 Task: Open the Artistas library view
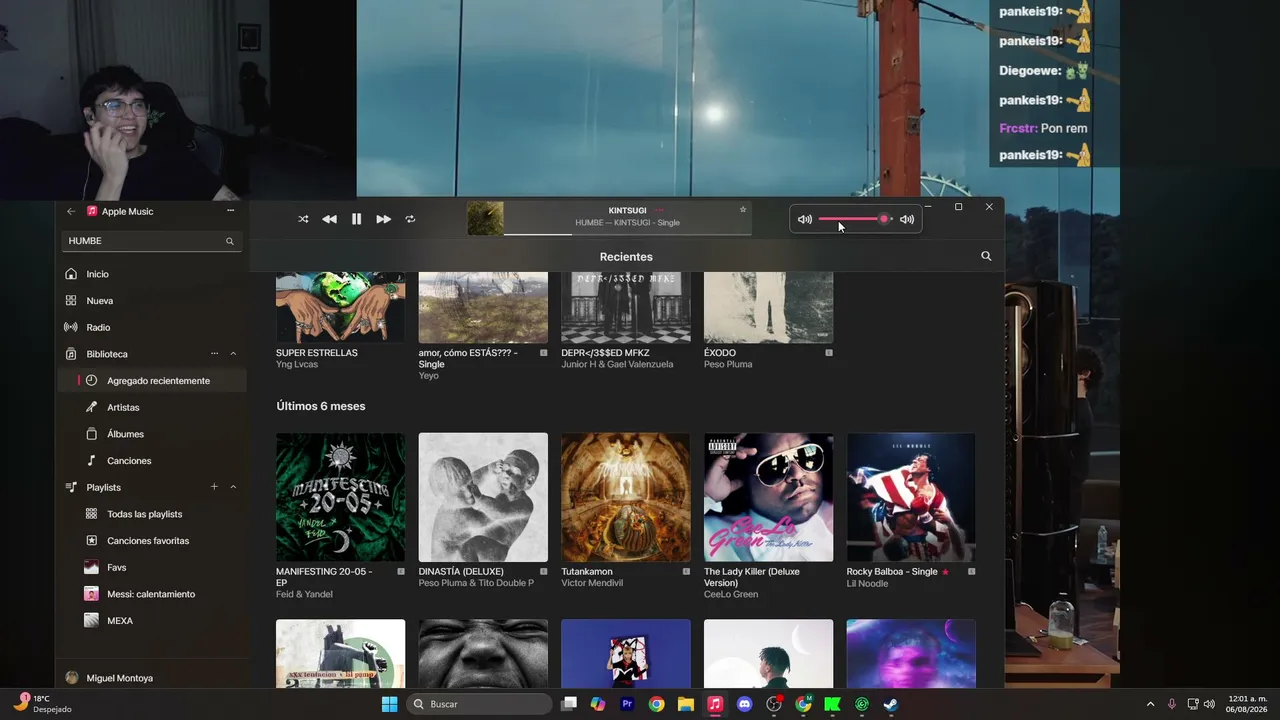click(x=152, y=408)
